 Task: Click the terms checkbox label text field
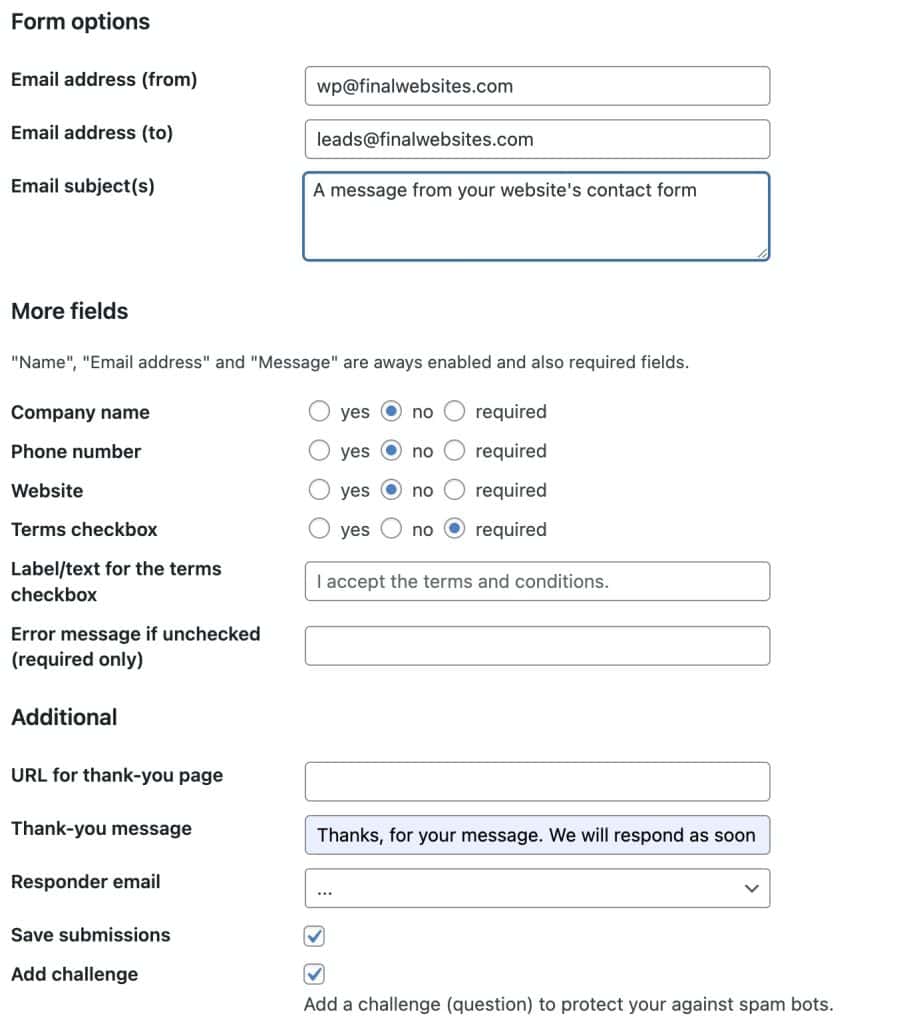pyautogui.click(x=536, y=581)
